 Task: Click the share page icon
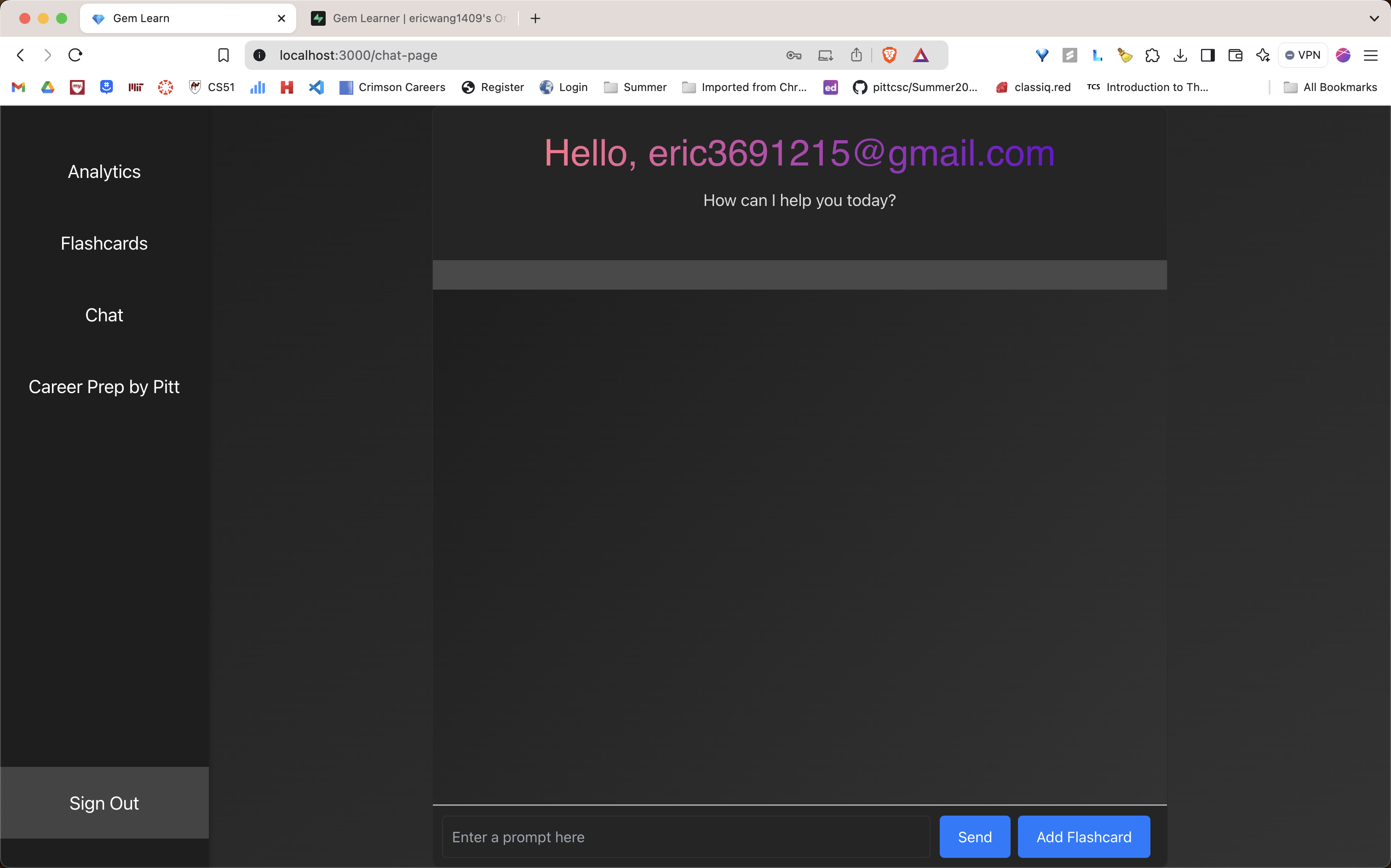pyautogui.click(x=856, y=55)
